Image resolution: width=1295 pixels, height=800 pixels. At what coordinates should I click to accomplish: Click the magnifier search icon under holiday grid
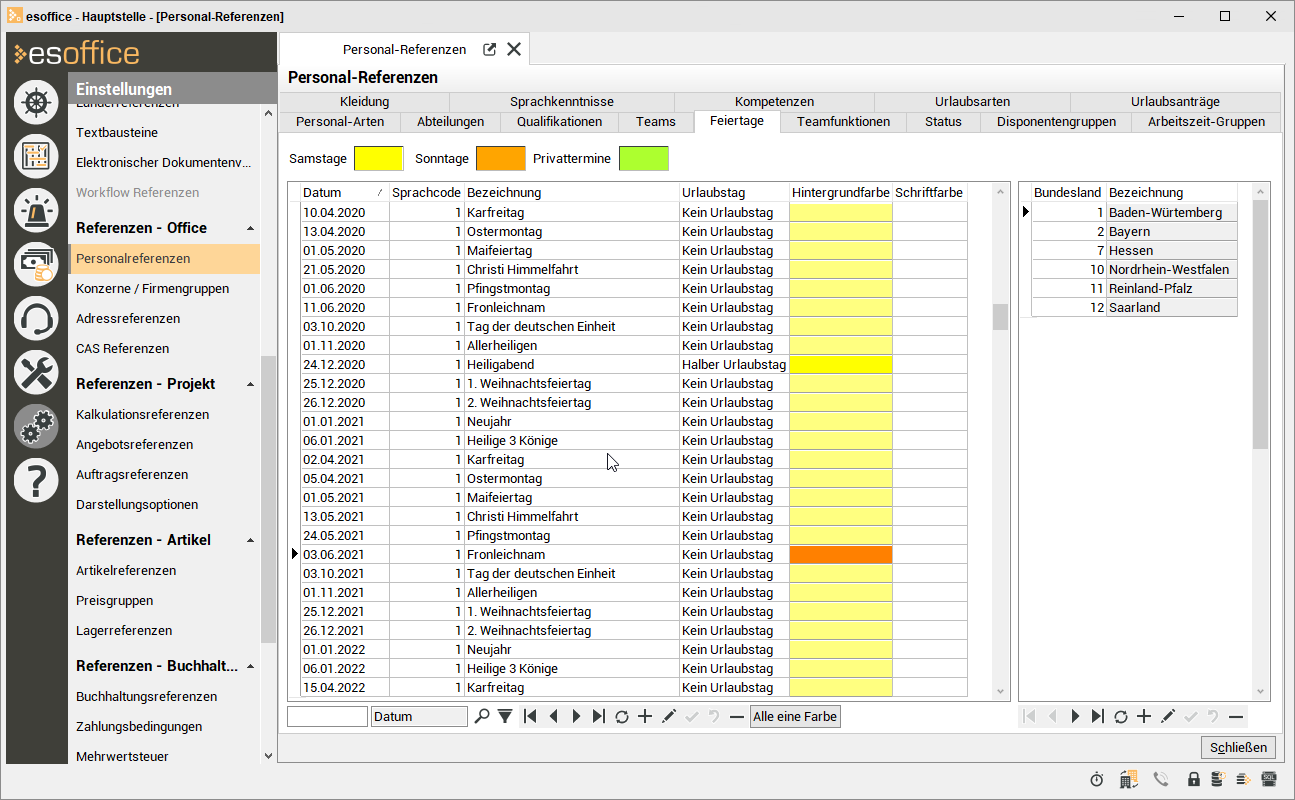(482, 716)
